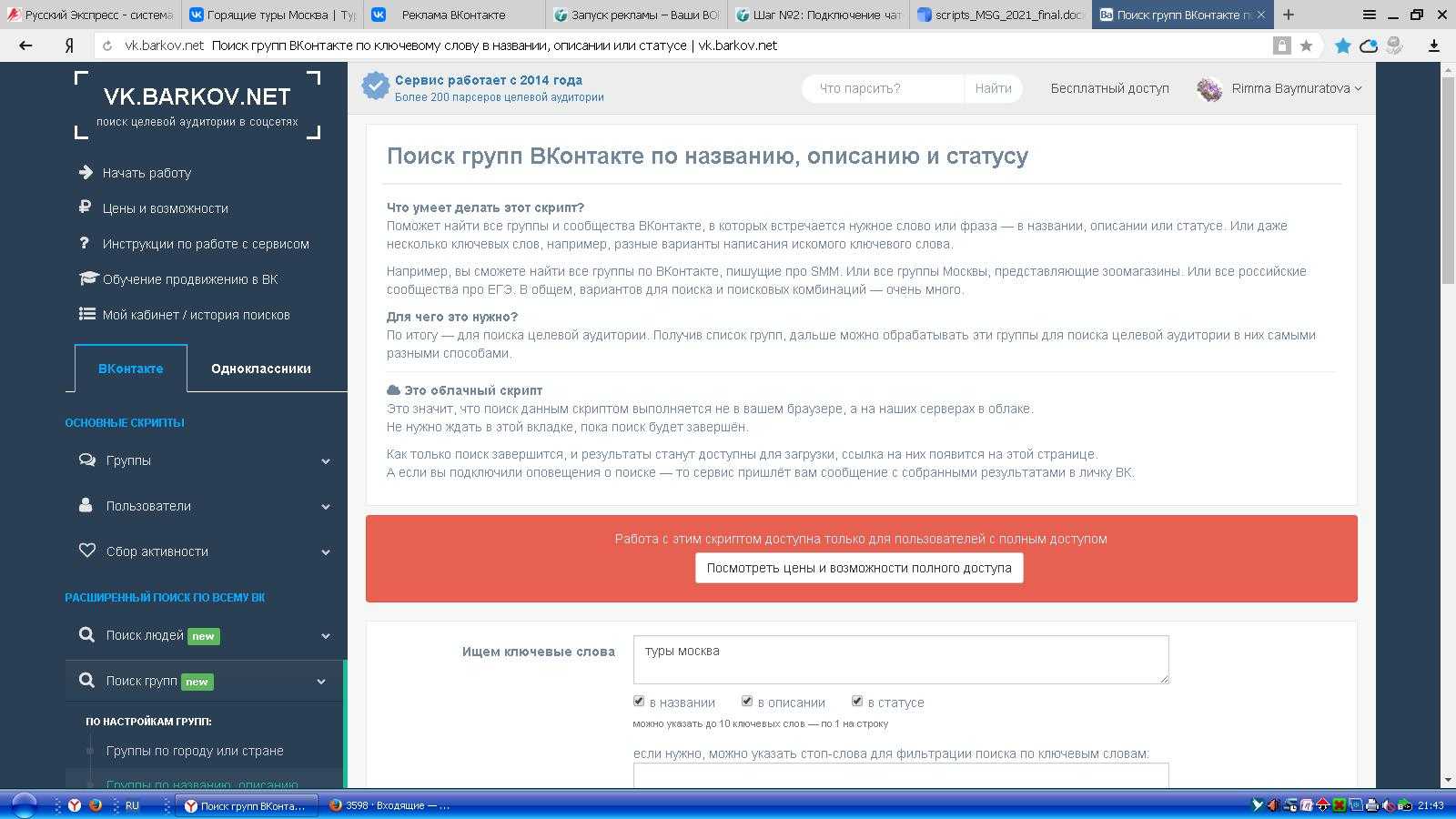Switch to the scripts_MSG_2021_final.doc tab
1456x819 pixels.
(1000, 15)
